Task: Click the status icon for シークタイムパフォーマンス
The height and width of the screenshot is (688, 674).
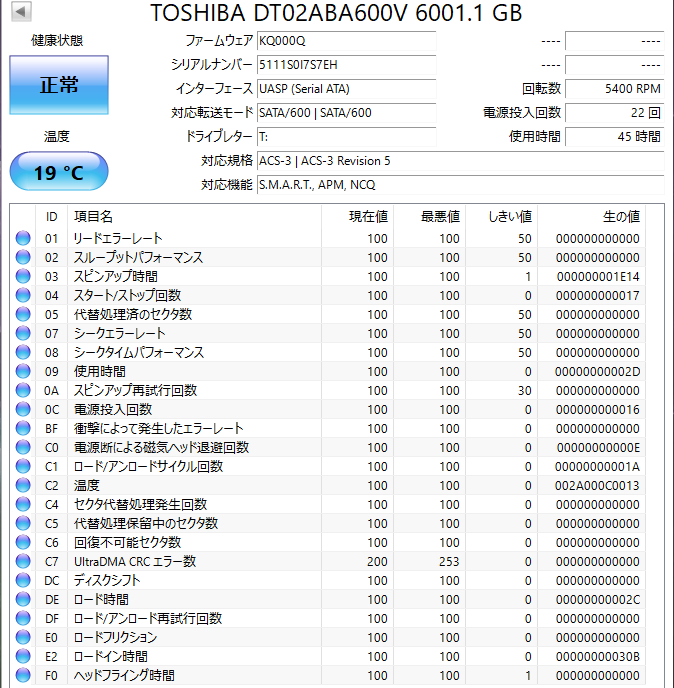Action: pyautogui.click(x=23, y=352)
